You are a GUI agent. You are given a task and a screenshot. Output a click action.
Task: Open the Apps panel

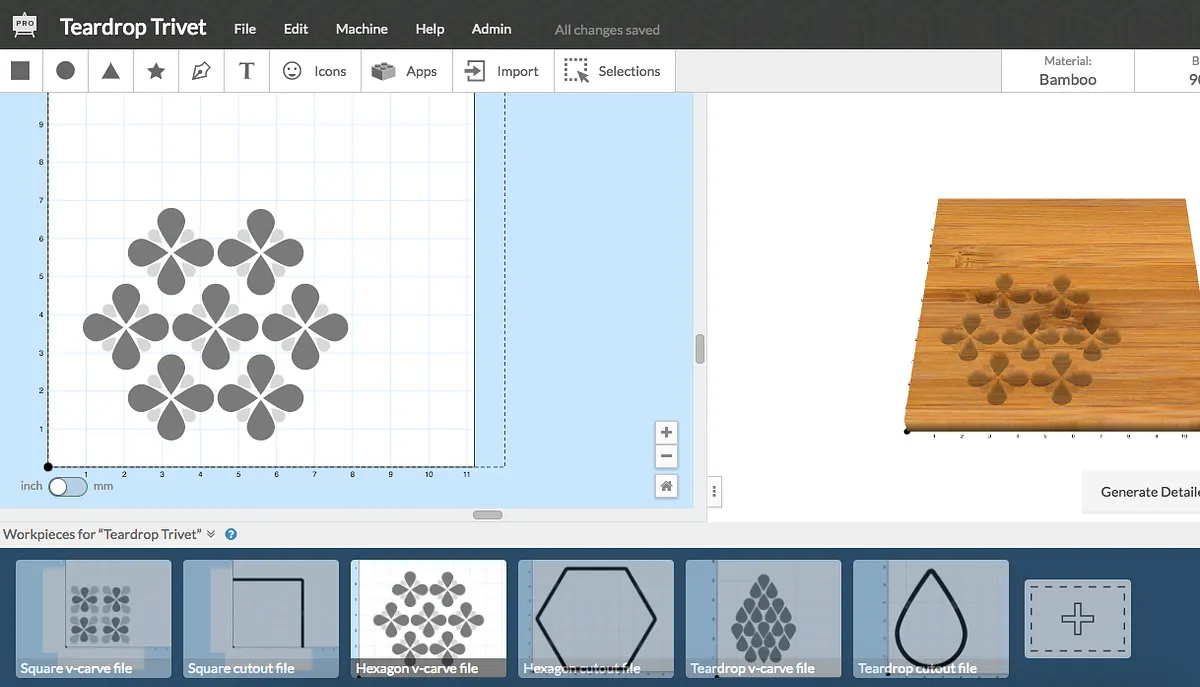(405, 71)
